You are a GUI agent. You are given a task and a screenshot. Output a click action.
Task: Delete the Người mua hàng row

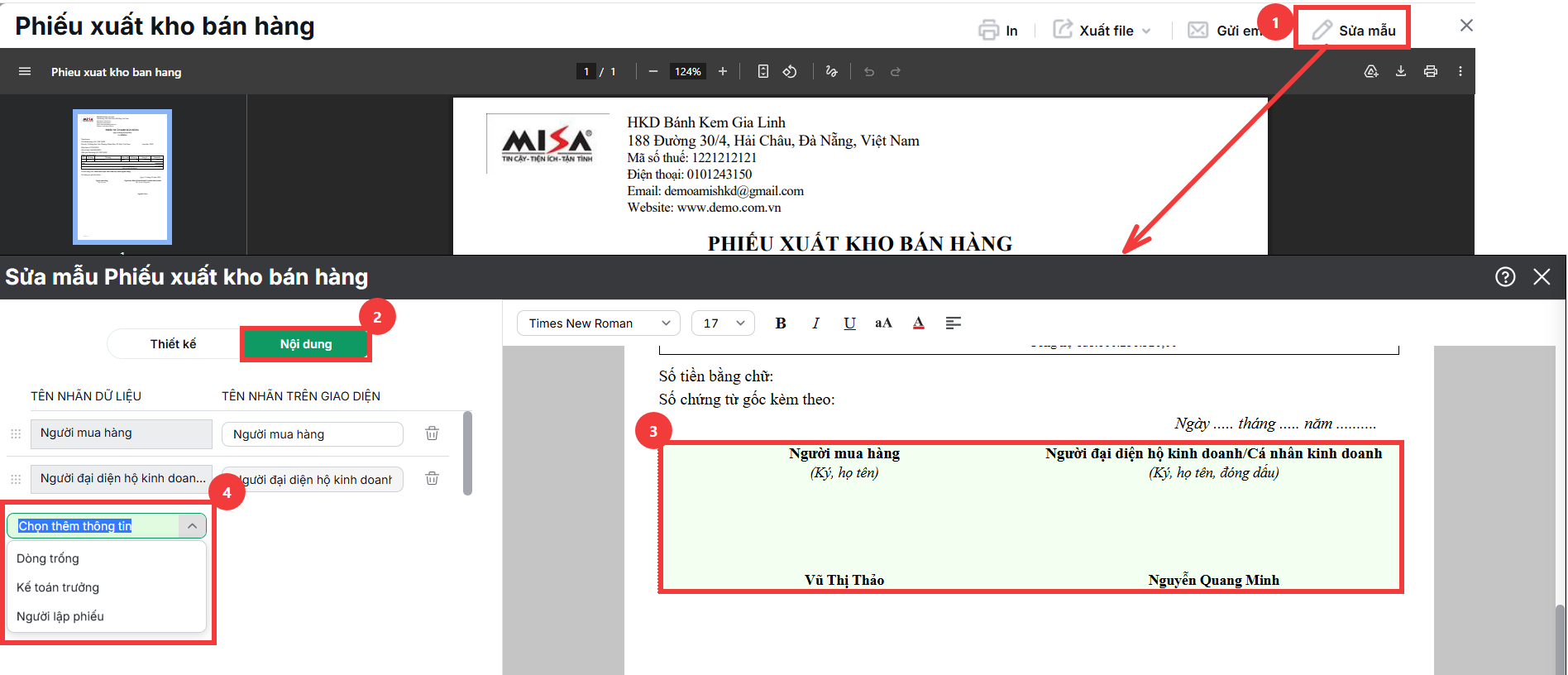[432, 433]
